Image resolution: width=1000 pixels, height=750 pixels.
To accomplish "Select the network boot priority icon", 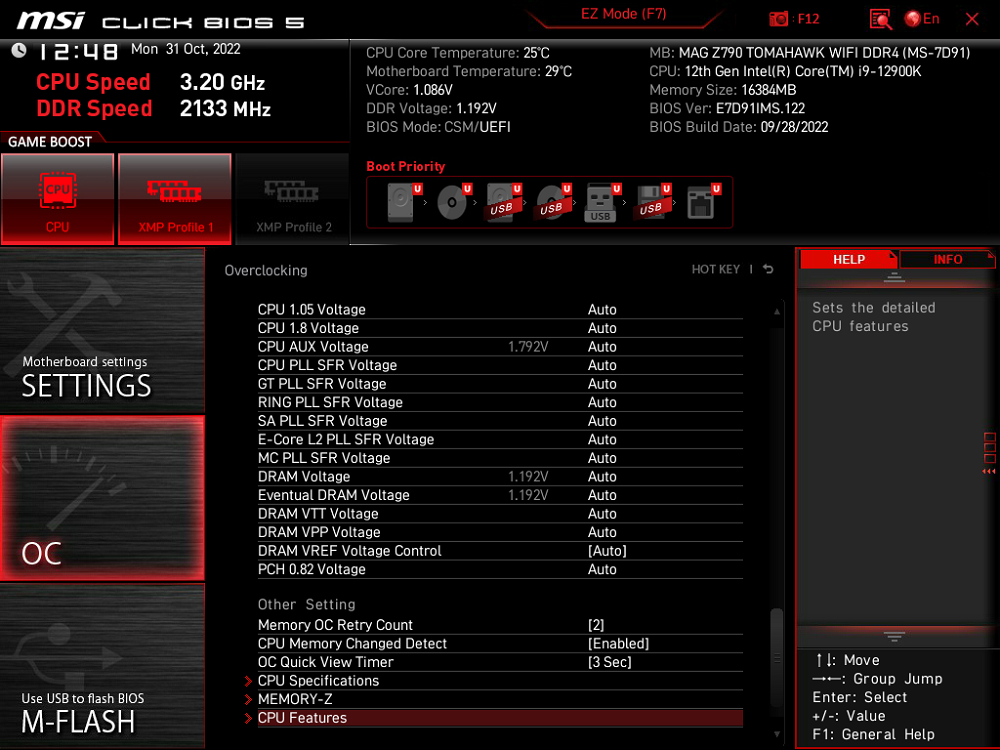I will [x=703, y=202].
